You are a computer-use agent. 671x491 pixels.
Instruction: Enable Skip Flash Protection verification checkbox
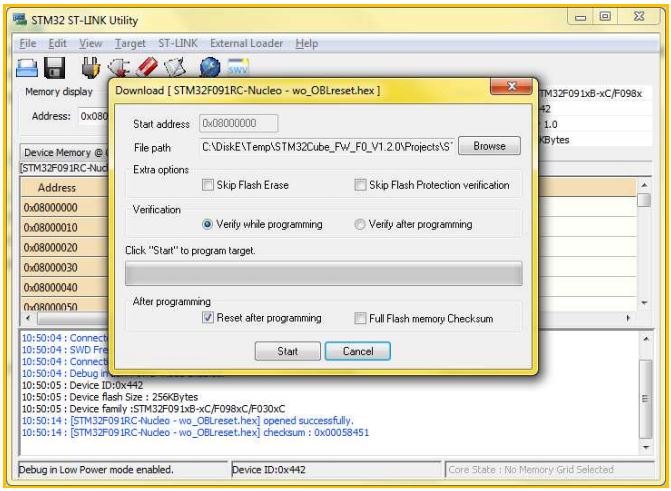tap(360, 185)
